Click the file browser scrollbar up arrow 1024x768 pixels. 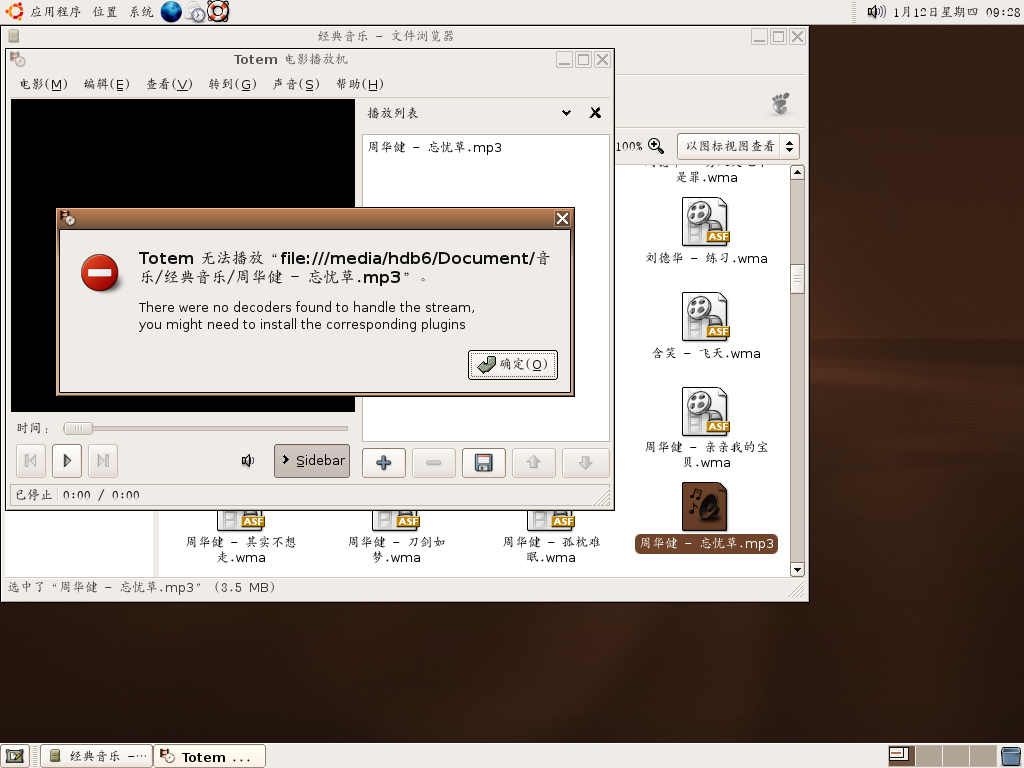pyautogui.click(x=797, y=172)
